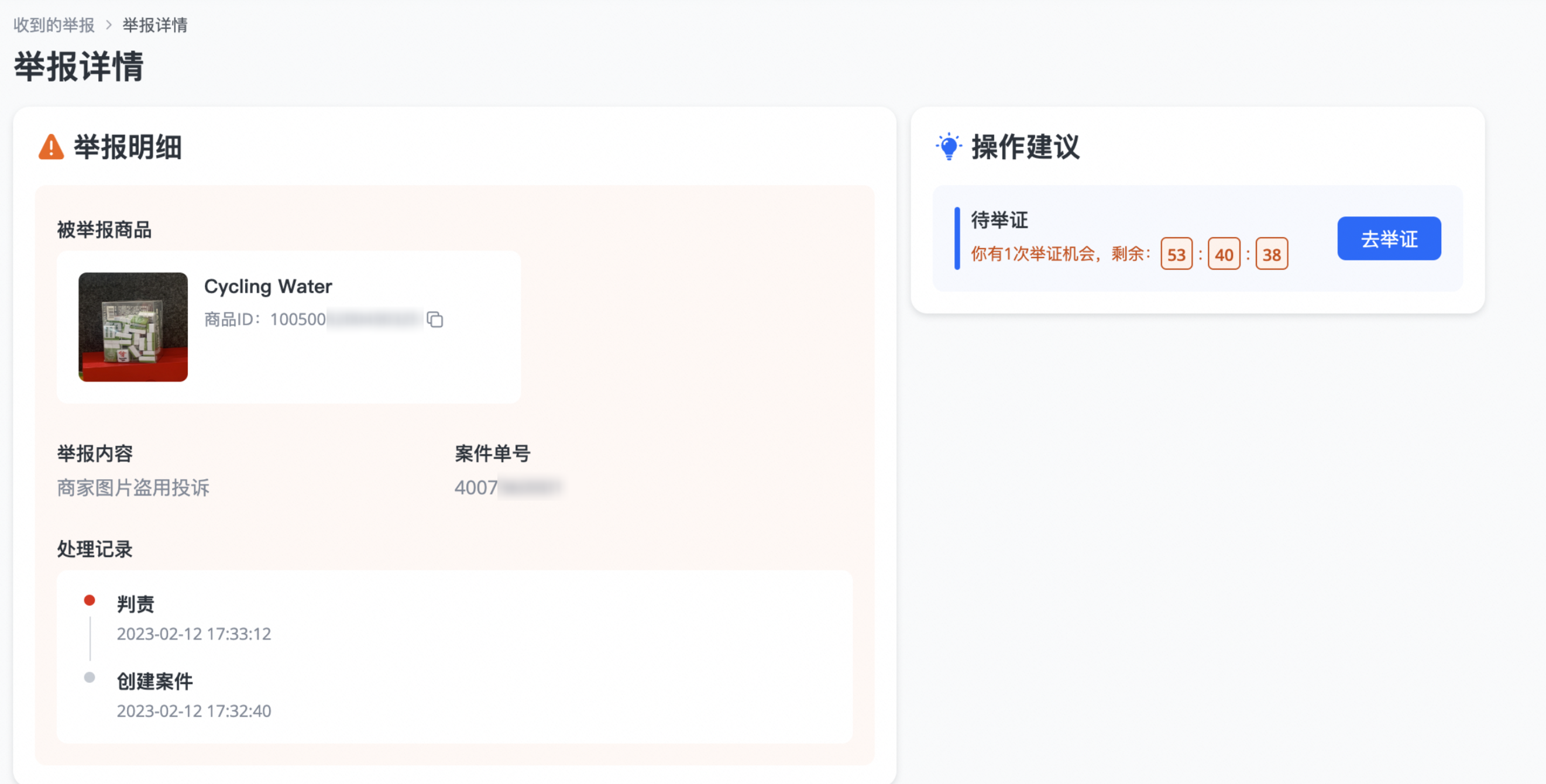Click the case number starting with 4007
The image size is (1546, 784).
click(x=508, y=488)
